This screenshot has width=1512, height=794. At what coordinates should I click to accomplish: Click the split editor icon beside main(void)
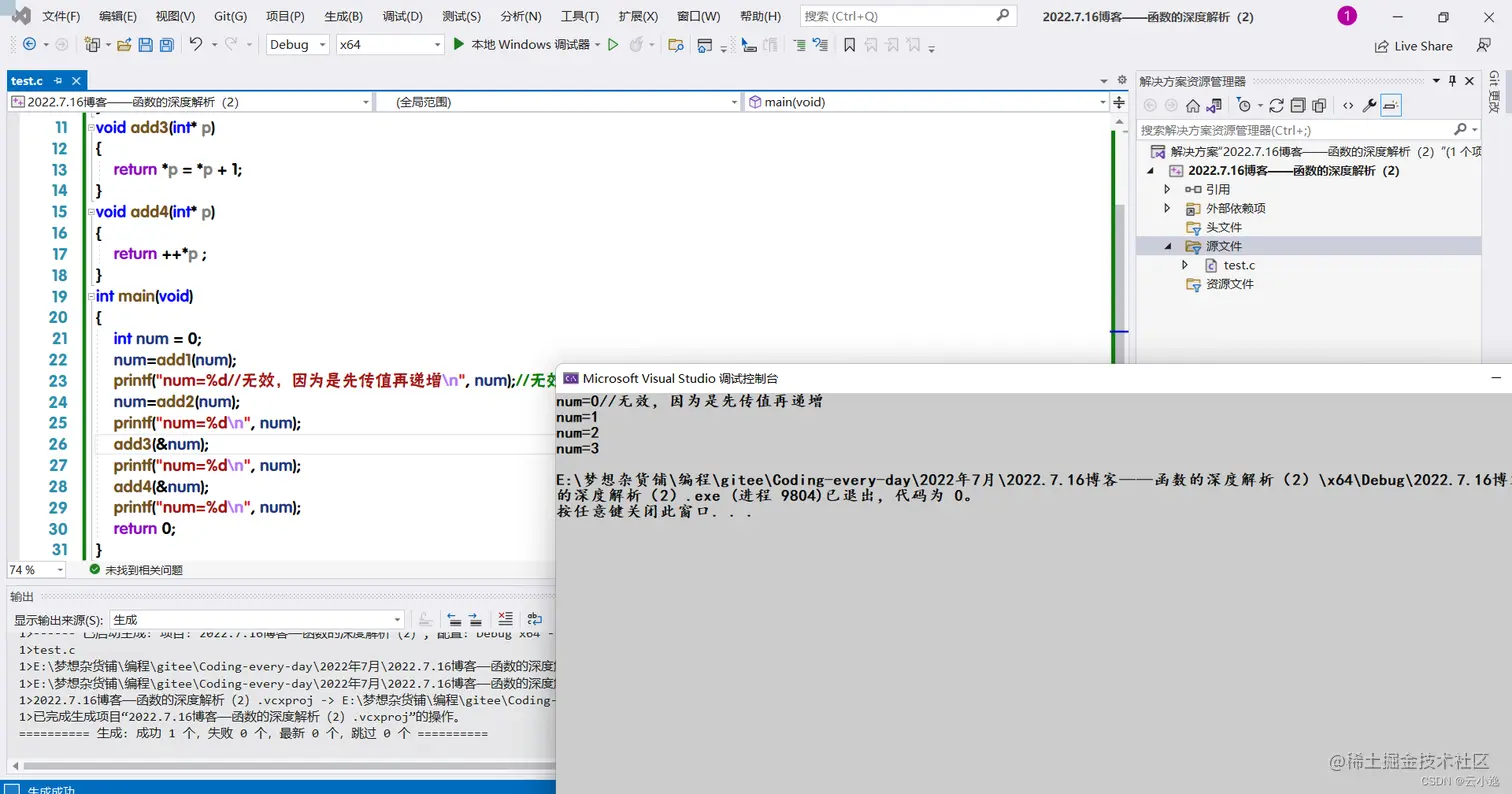(x=1119, y=101)
